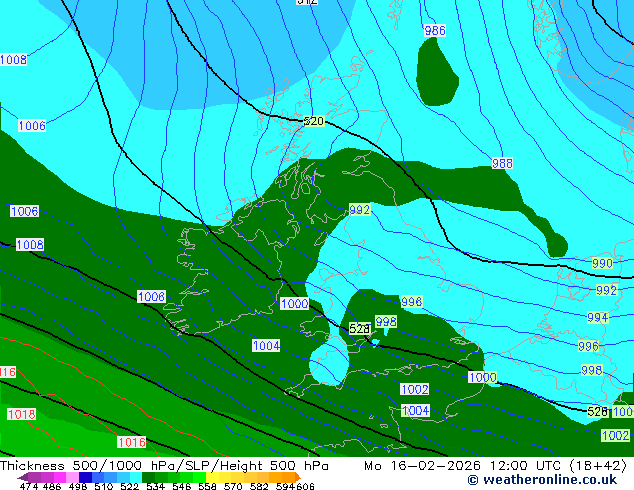Click the dark blue legend swatch above 498
Screen dimensions: 634x490
[84, 477]
